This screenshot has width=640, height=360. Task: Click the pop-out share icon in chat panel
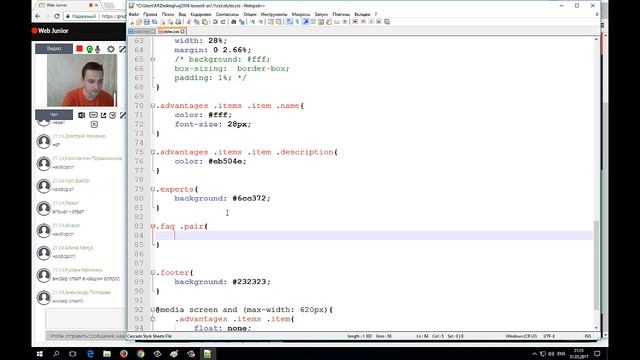[x=103, y=115]
